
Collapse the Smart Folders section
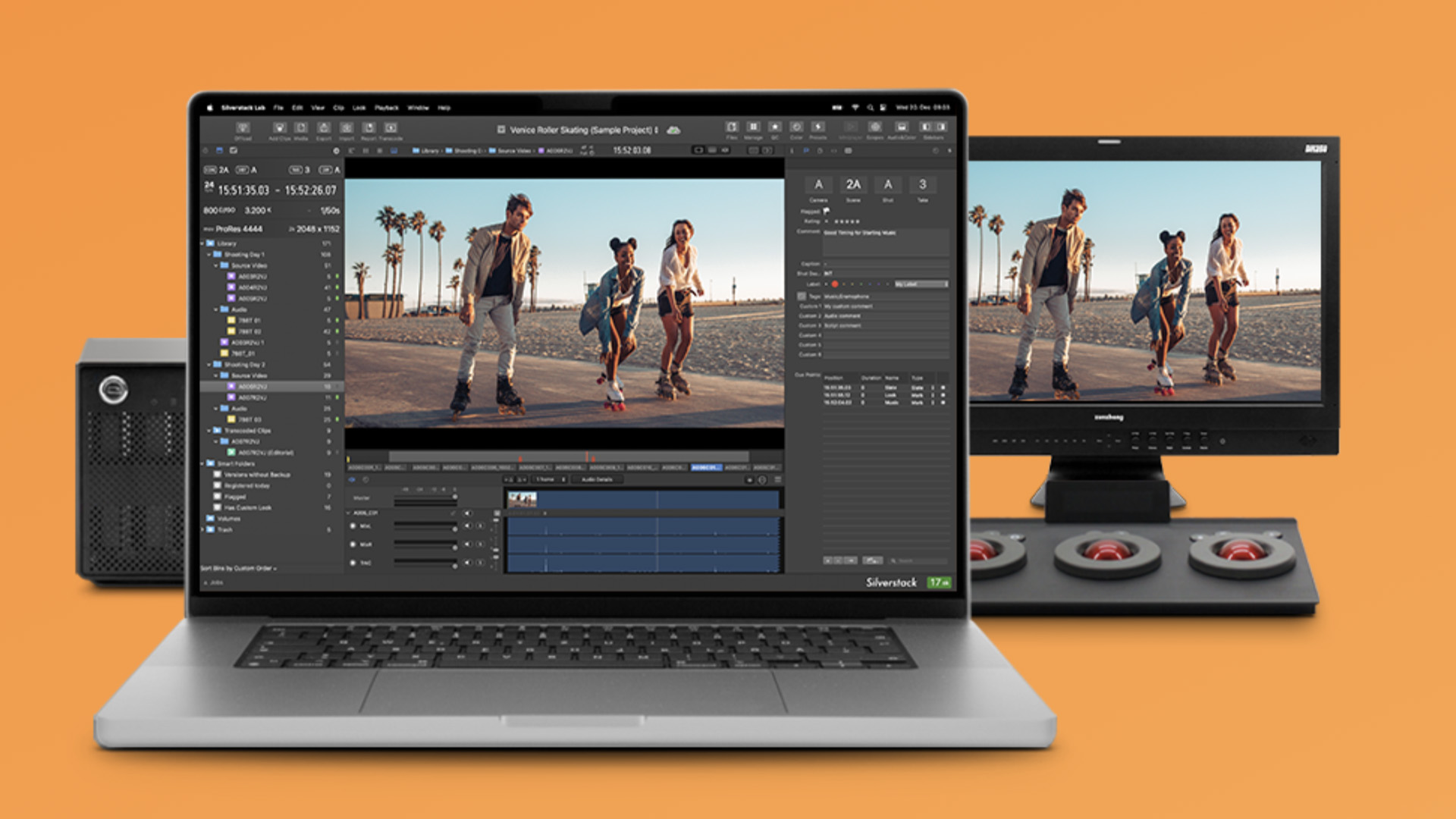tap(202, 463)
